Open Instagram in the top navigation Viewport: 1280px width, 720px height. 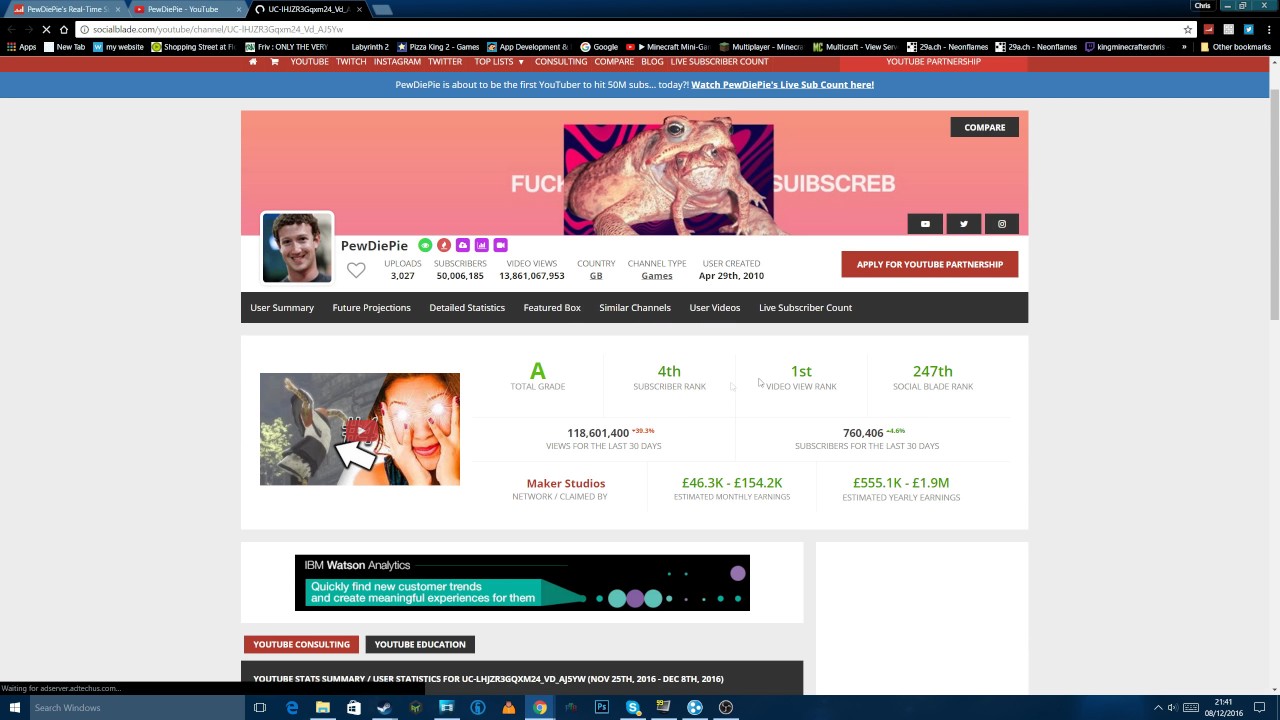coord(397,62)
